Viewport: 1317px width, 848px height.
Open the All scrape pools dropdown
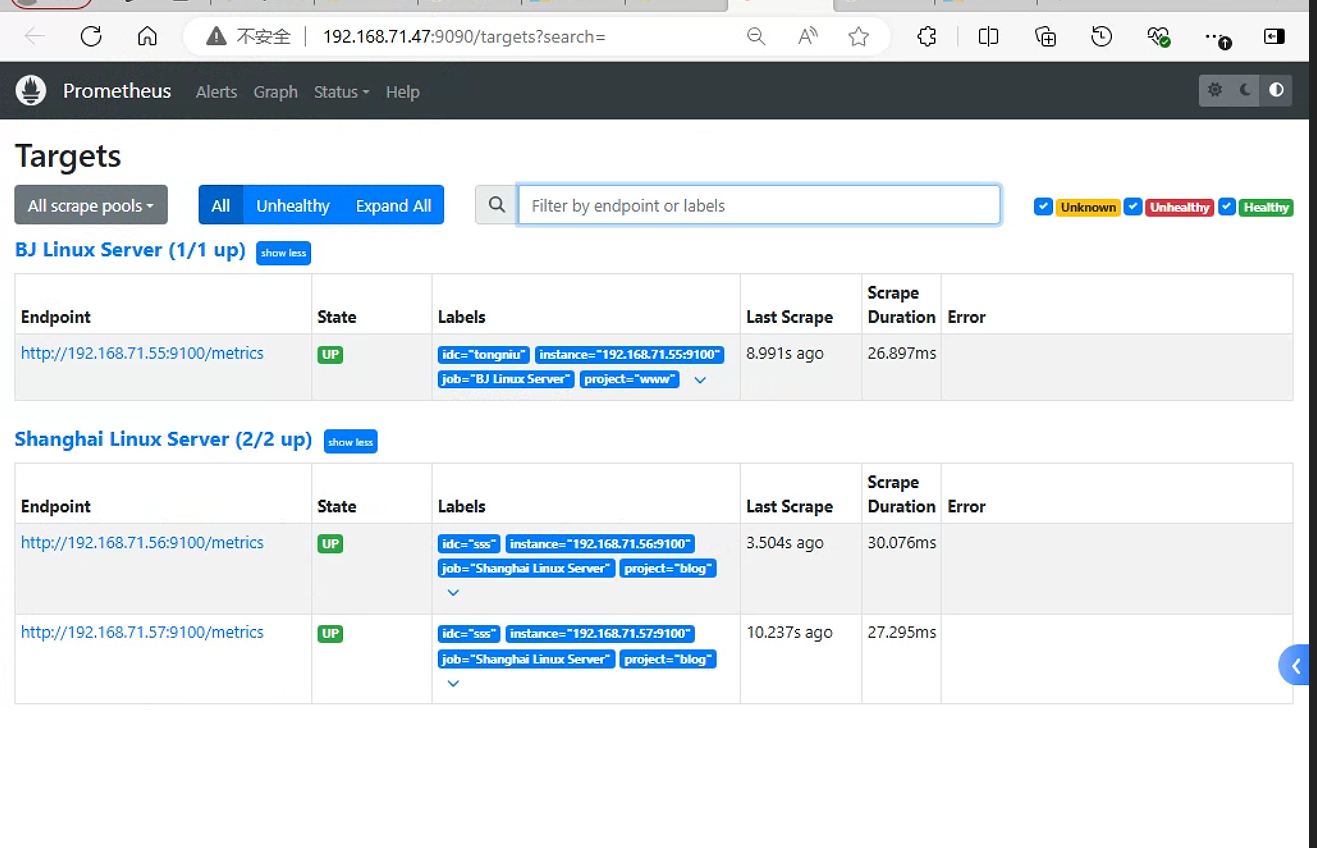91,205
